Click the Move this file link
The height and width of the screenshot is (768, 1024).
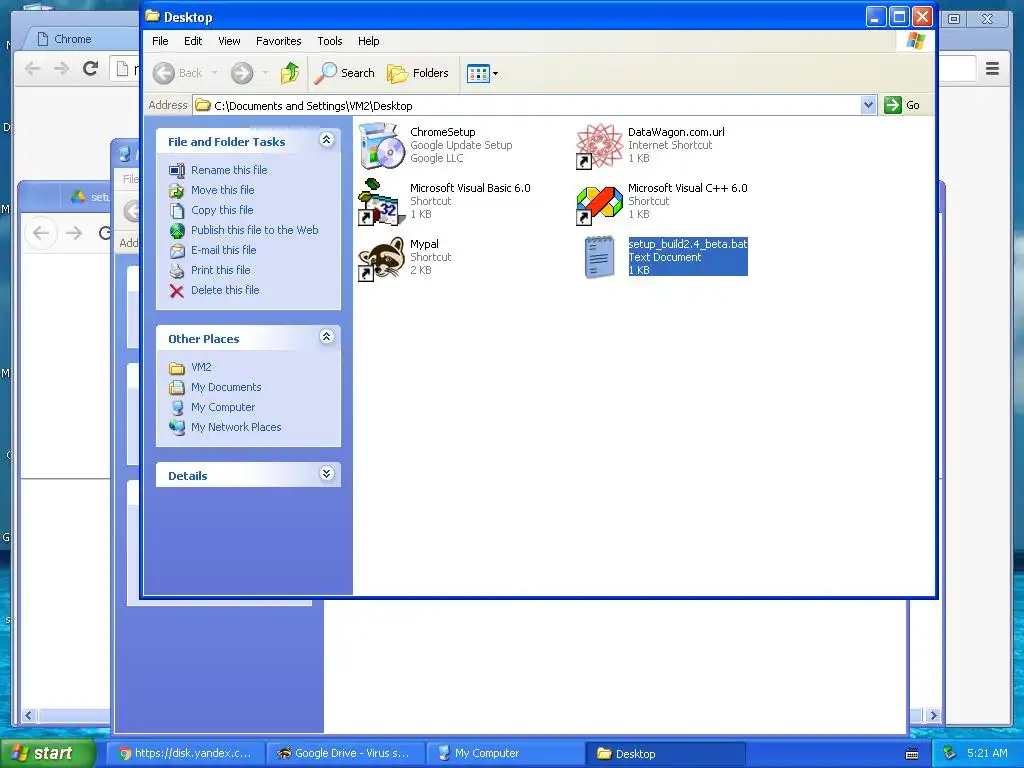223,191
